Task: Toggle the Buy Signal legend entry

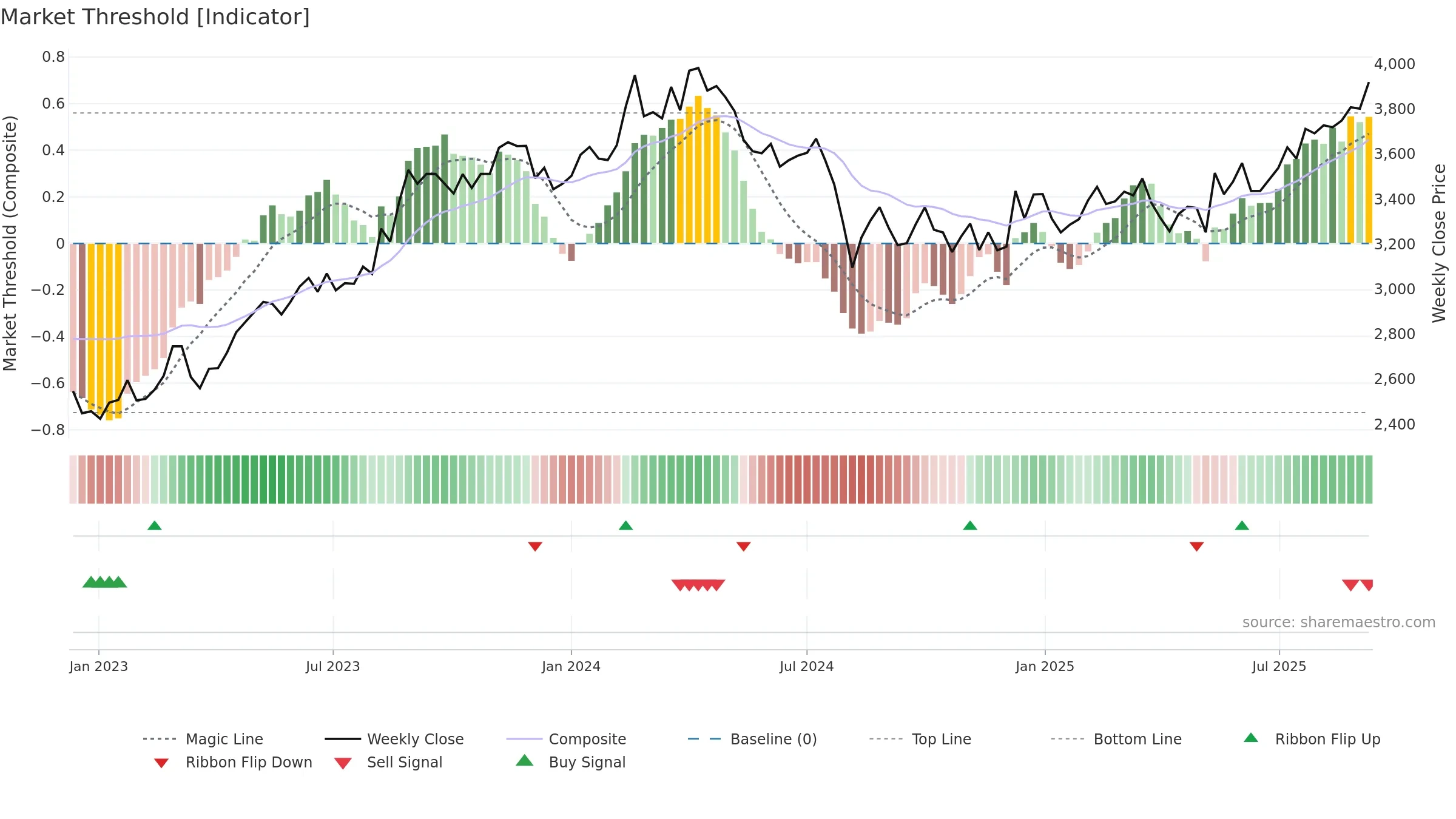Action: [x=570, y=762]
